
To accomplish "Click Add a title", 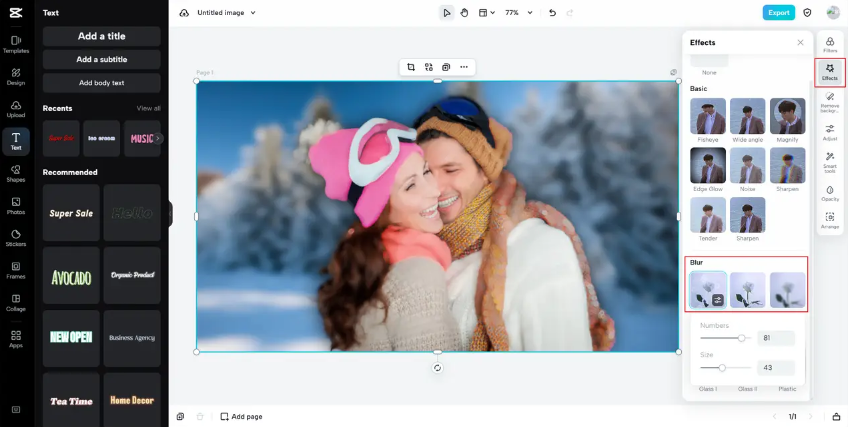I will tap(102, 36).
